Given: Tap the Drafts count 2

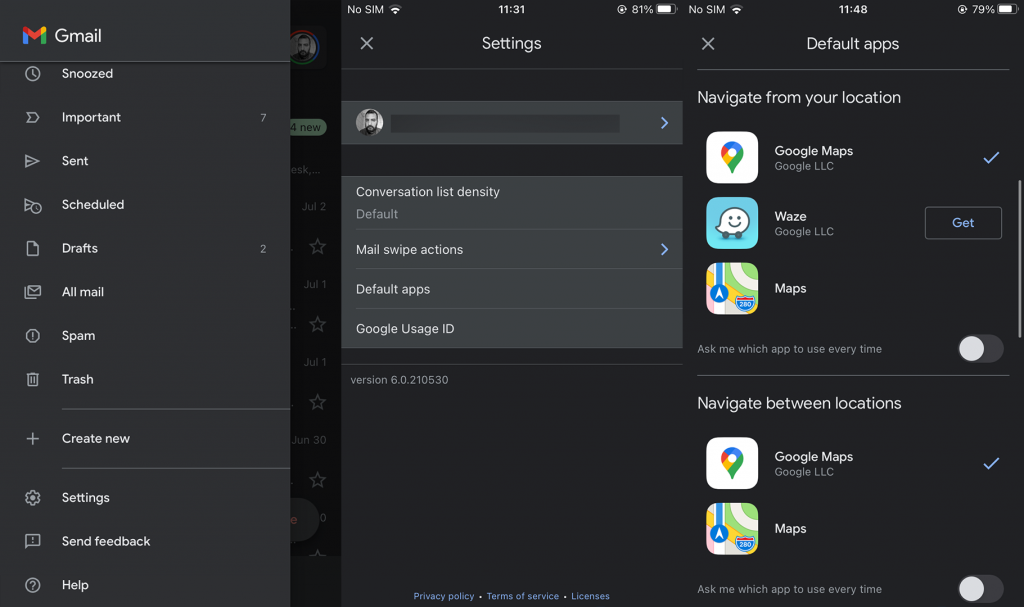Looking at the screenshot, I should (x=263, y=249).
